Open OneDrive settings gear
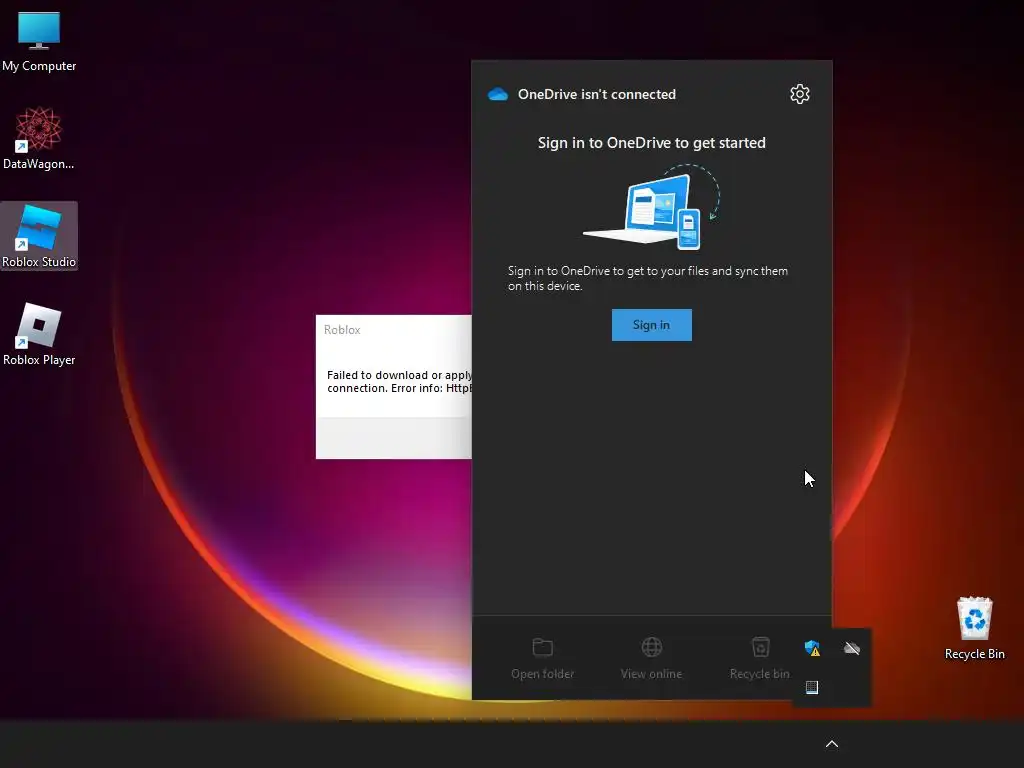1024x768 pixels. (x=799, y=94)
